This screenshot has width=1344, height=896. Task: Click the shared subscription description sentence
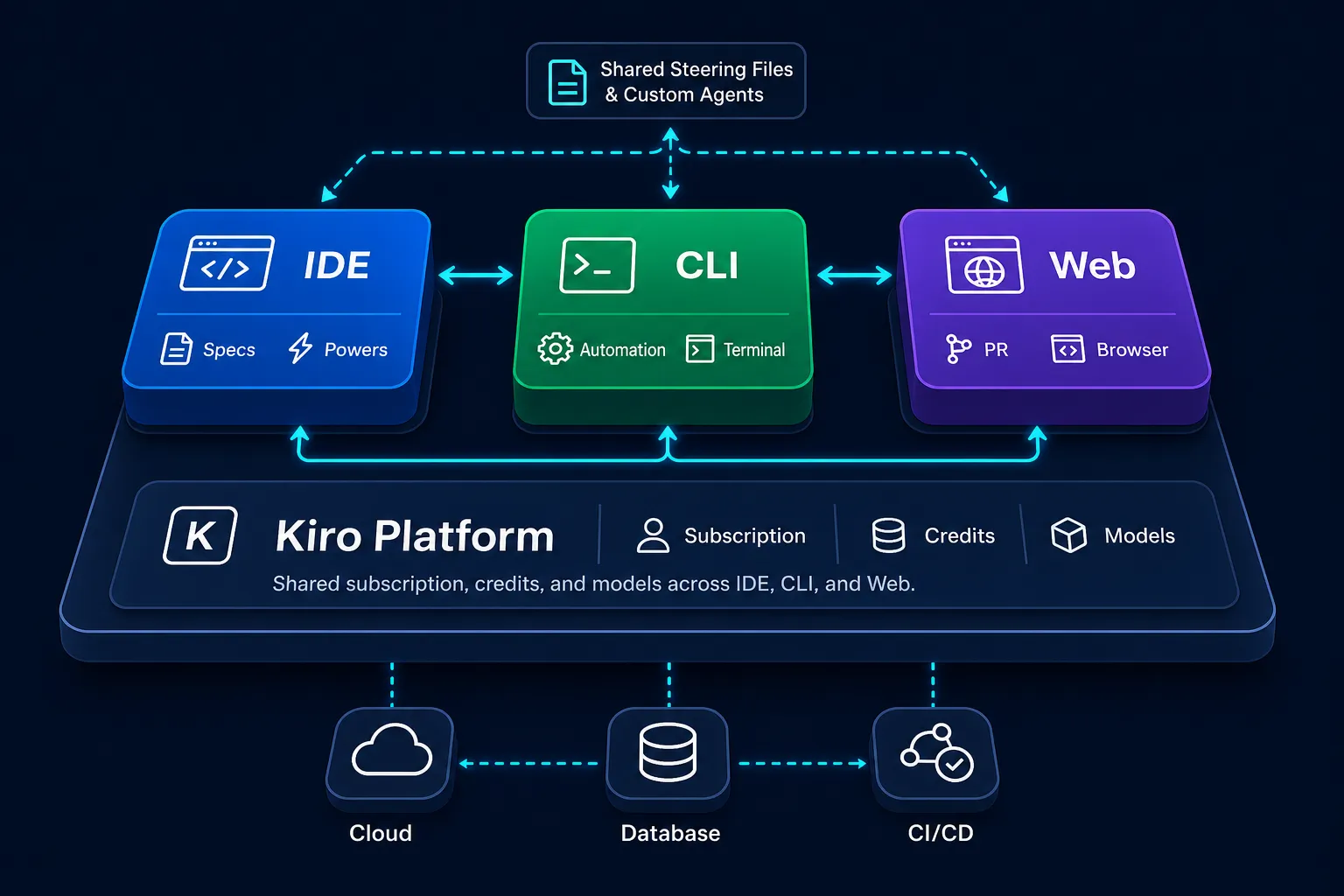point(594,584)
